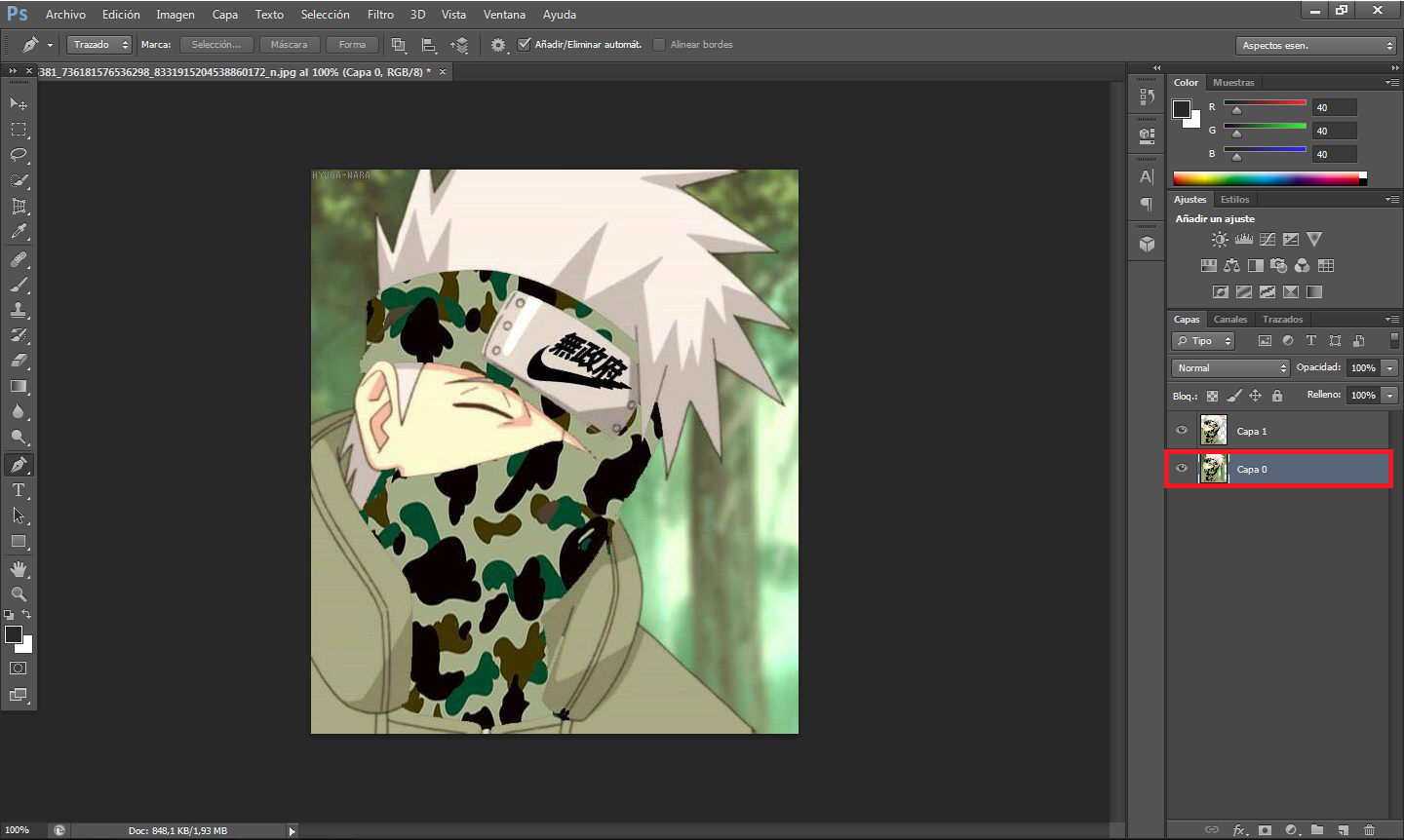
Task: Select the Path Selection arrow tool
Action: pyautogui.click(x=19, y=515)
